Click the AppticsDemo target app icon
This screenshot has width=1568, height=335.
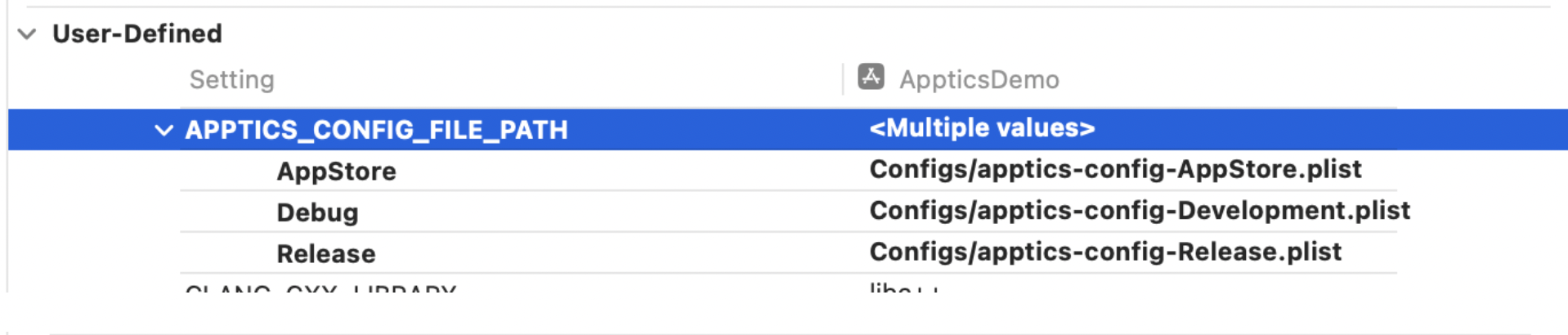click(x=871, y=77)
